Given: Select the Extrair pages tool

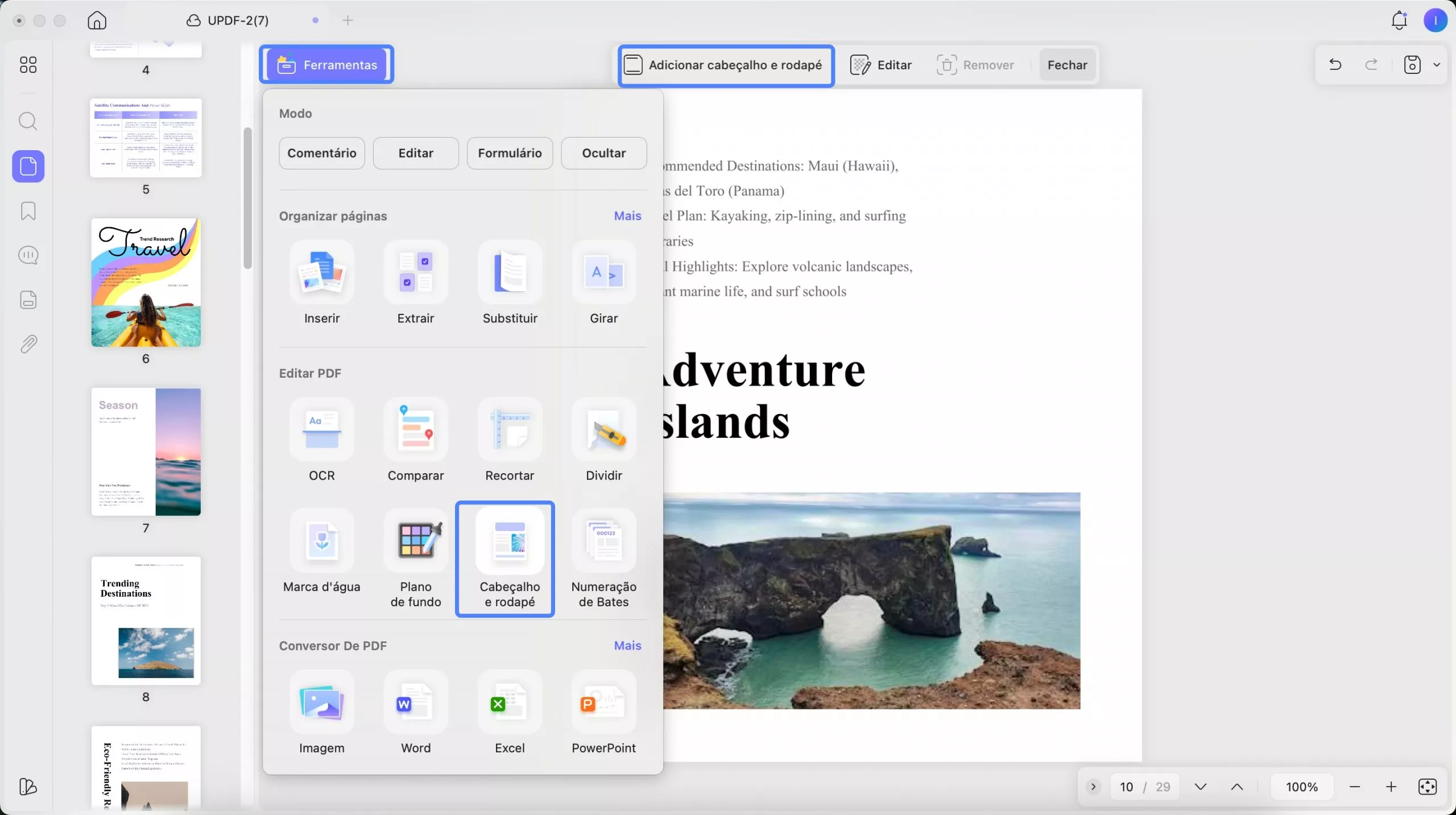Looking at the screenshot, I should 416,283.
